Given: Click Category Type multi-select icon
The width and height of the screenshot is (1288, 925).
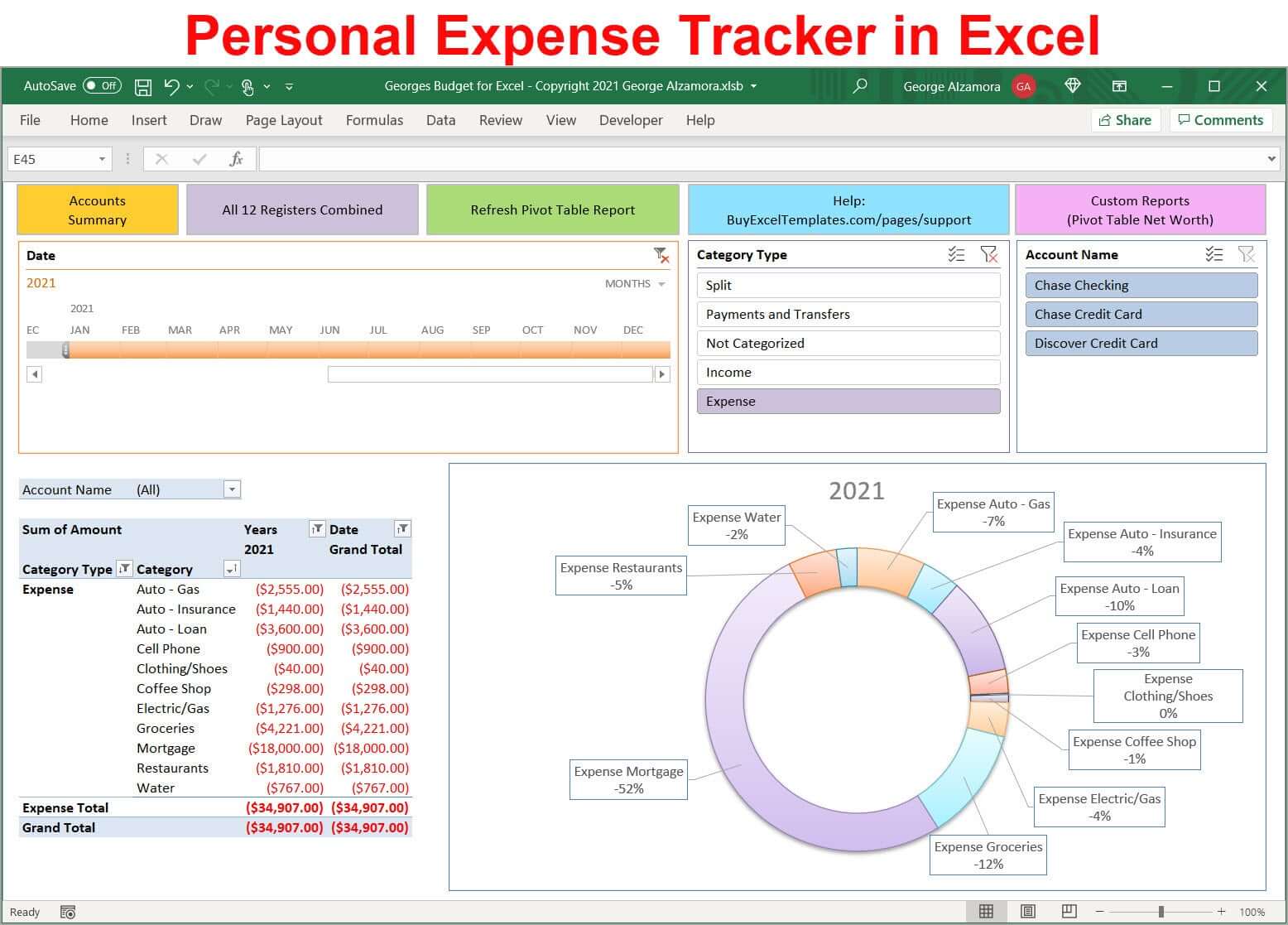Looking at the screenshot, I should 956,254.
